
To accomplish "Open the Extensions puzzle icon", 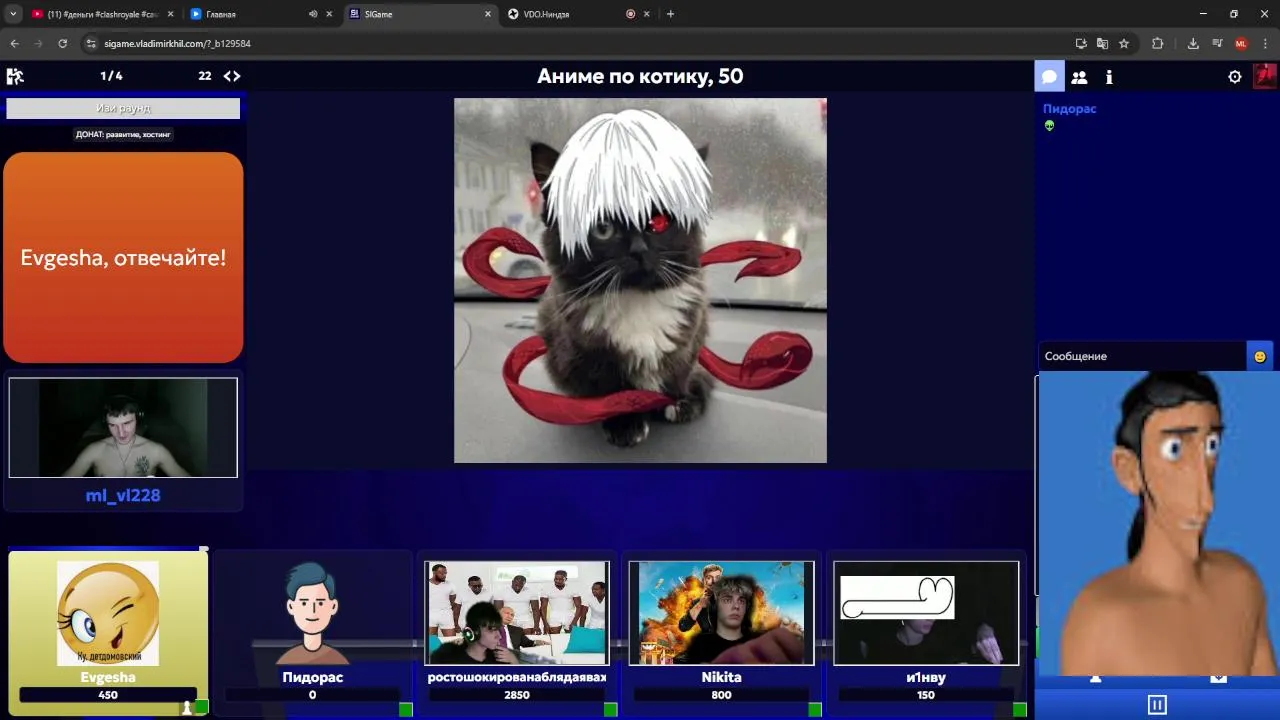I will [1158, 43].
